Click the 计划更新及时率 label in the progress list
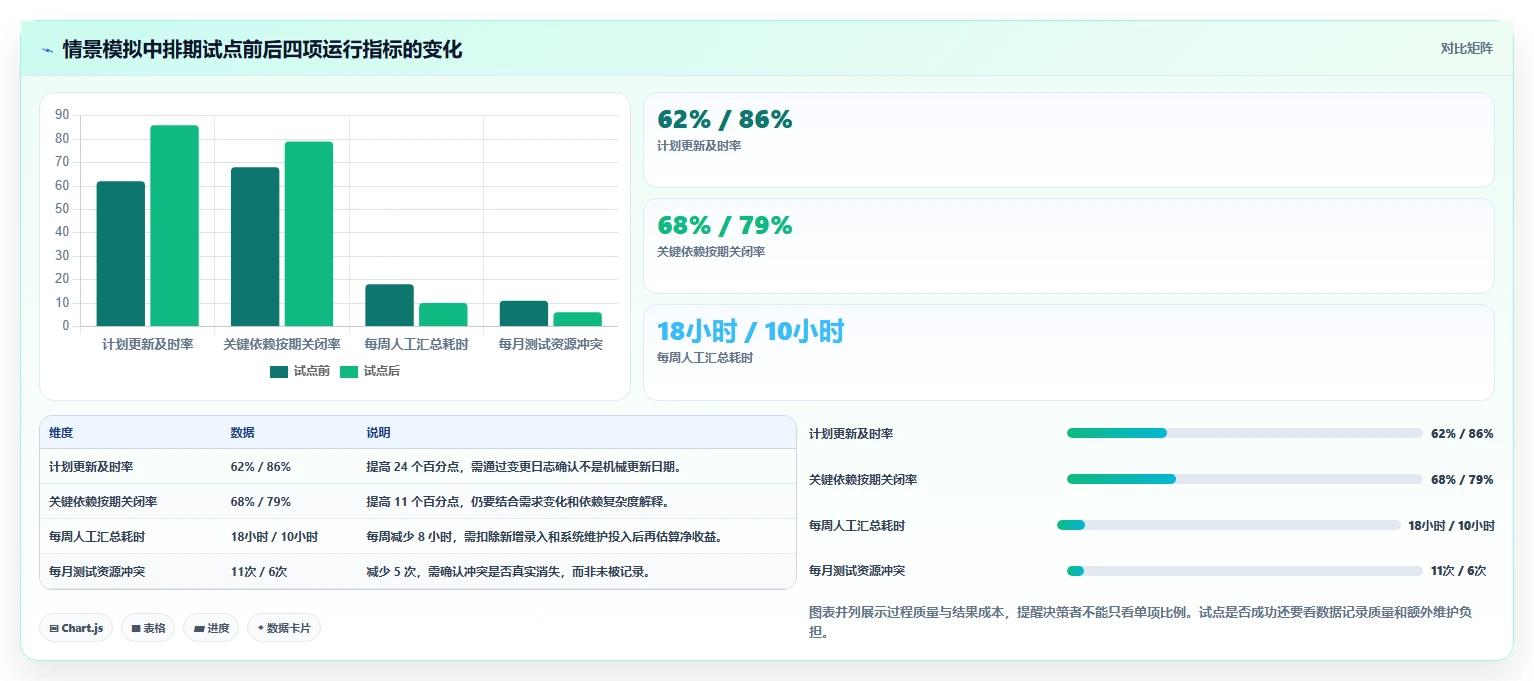This screenshot has height=681, width=1534. pos(851,434)
